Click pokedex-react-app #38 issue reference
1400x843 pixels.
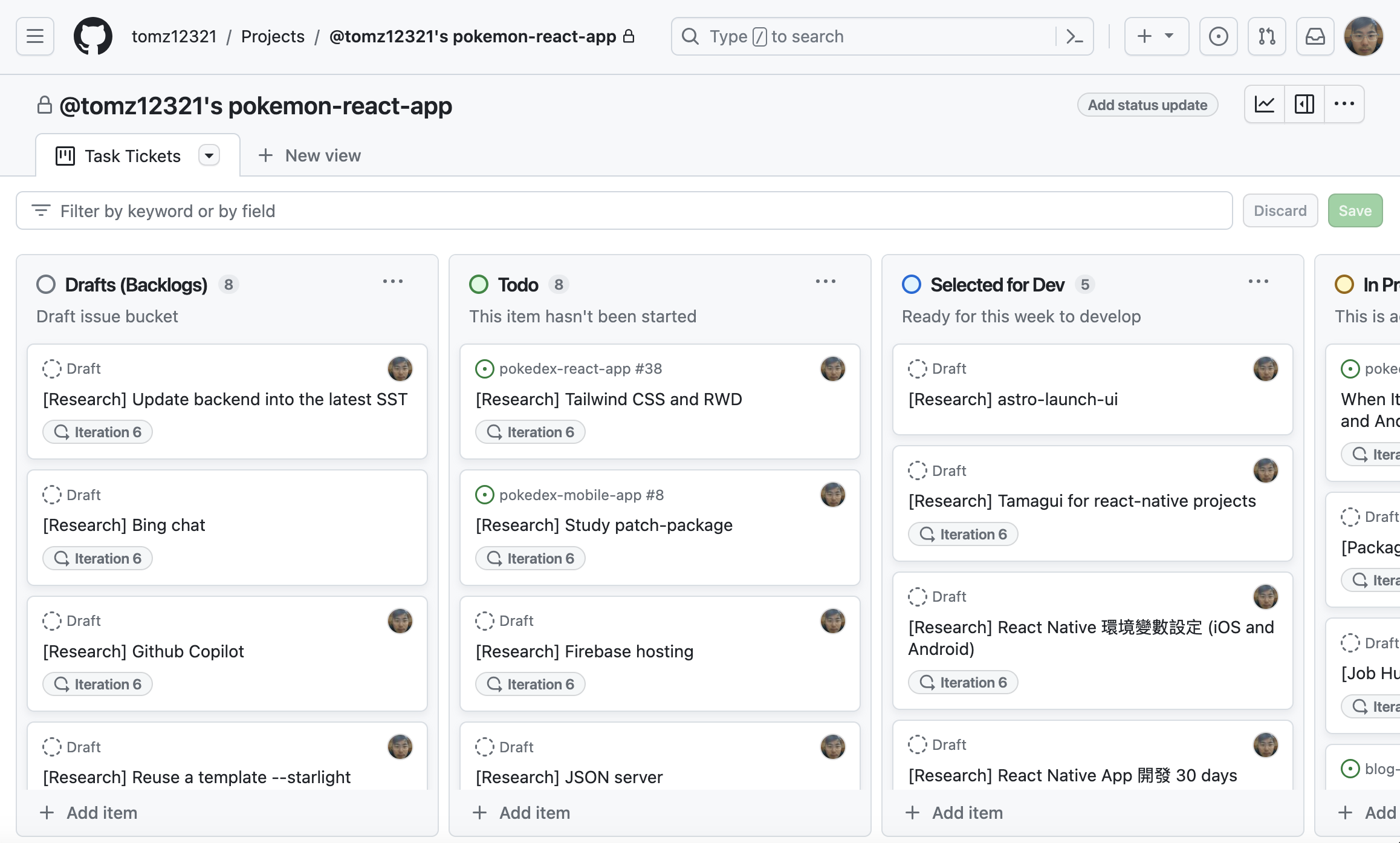tap(580, 369)
